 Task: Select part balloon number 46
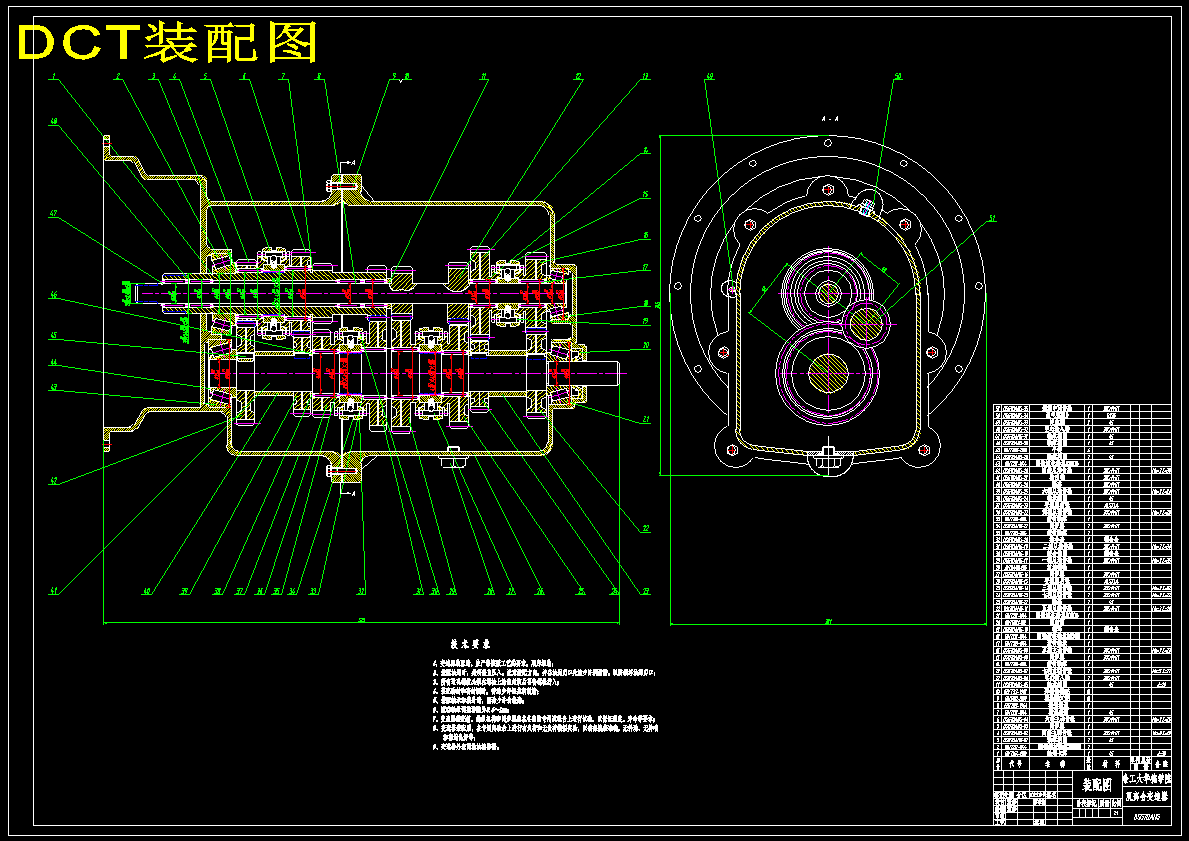[54, 297]
